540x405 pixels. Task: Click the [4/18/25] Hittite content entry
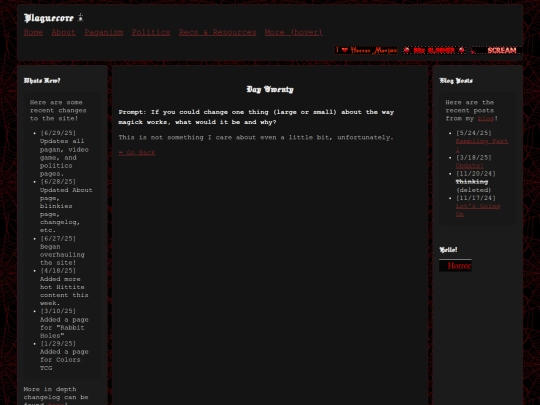[64, 287]
